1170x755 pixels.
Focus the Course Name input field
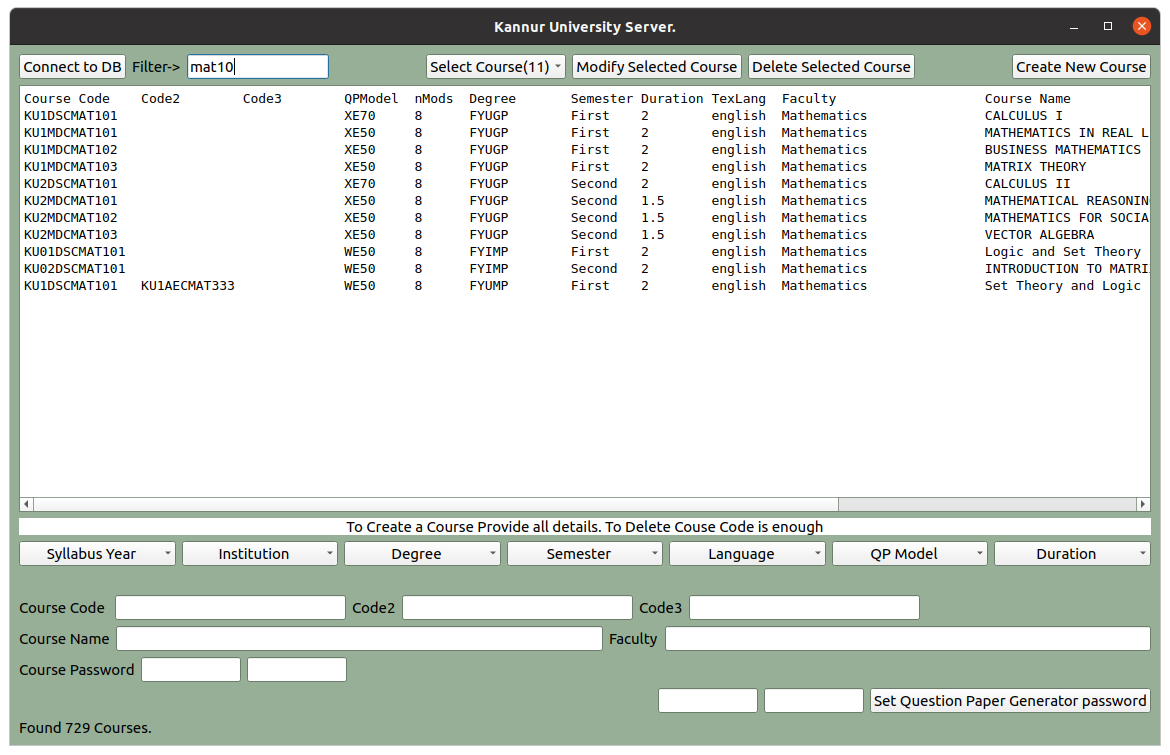click(x=359, y=639)
